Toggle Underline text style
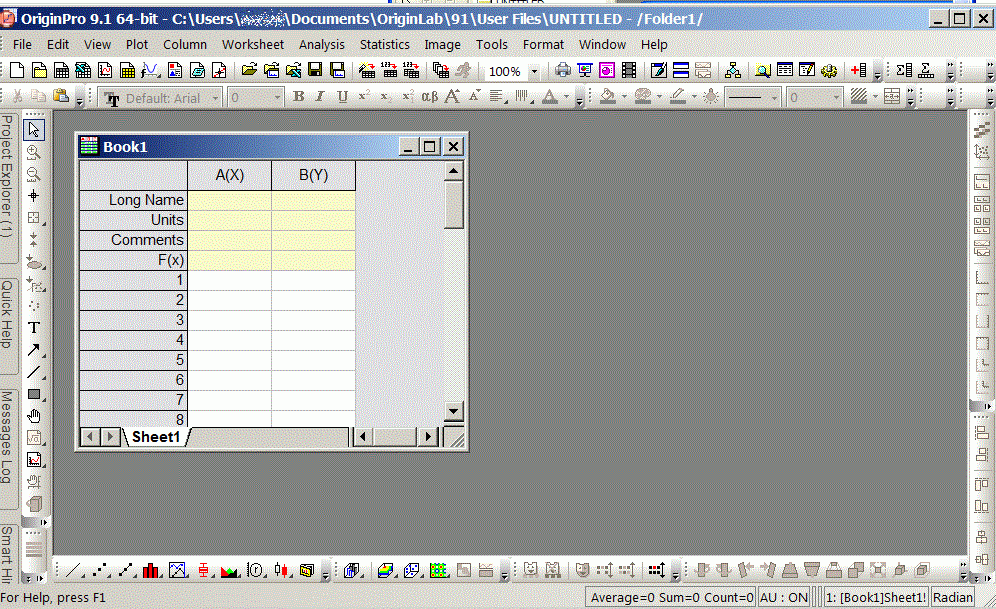 click(x=342, y=97)
